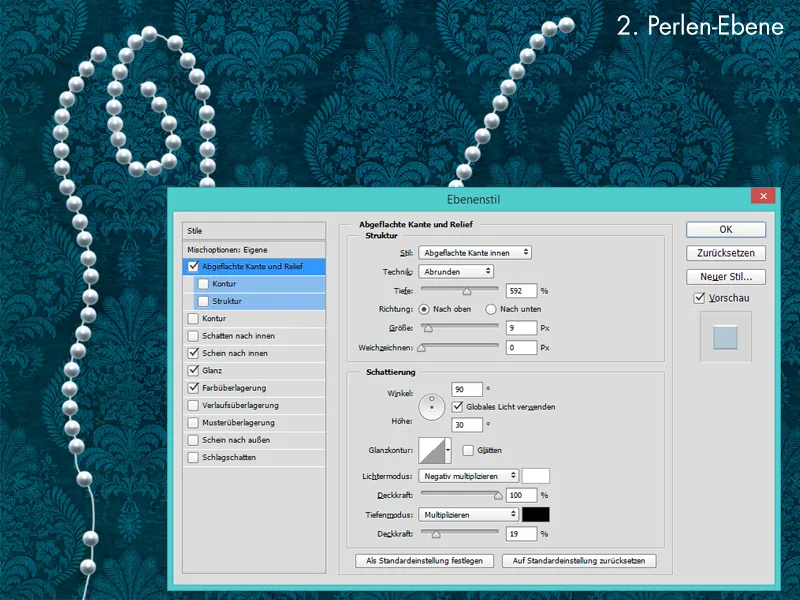Open the Stile list entry
Image resolution: width=800 pixels, height=600 pixels.
click(254, 231)
